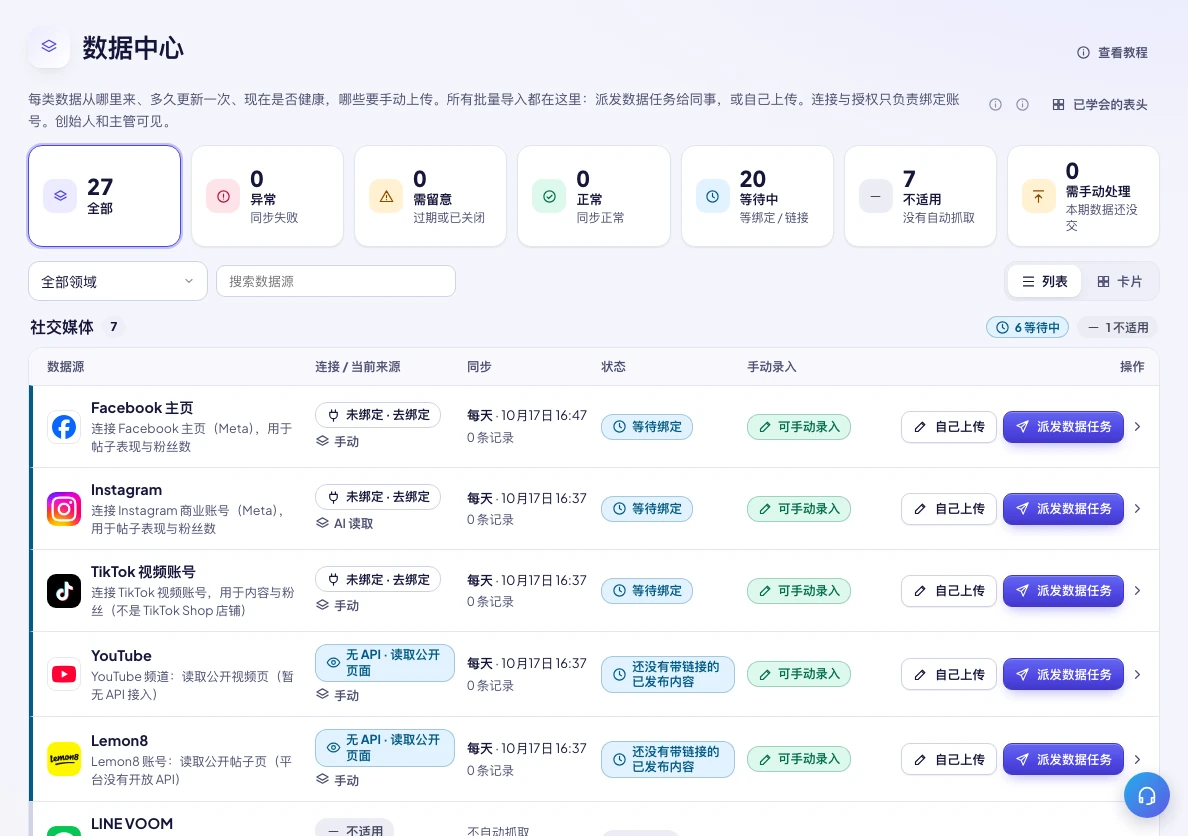The height and width of the screenshot is (836, 1188).
Task: Click the 搜索数据源 search field
Action: (x=336, y=281)
